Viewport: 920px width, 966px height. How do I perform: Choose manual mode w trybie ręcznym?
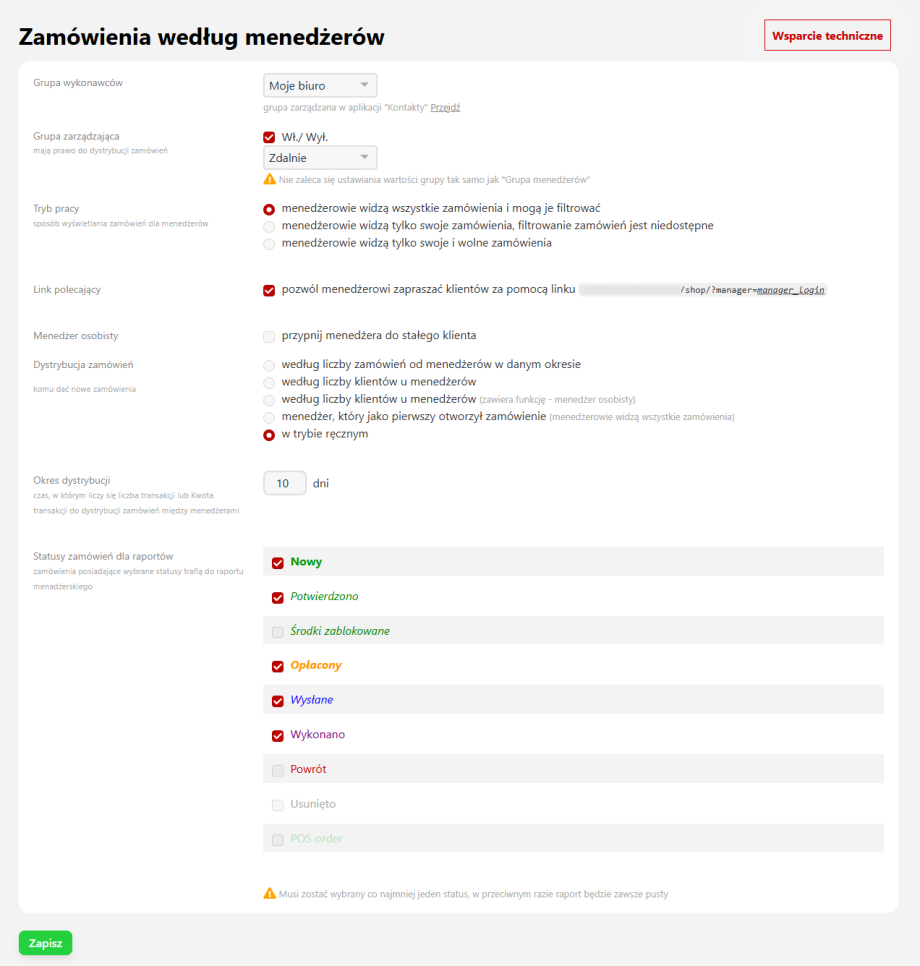269,435
